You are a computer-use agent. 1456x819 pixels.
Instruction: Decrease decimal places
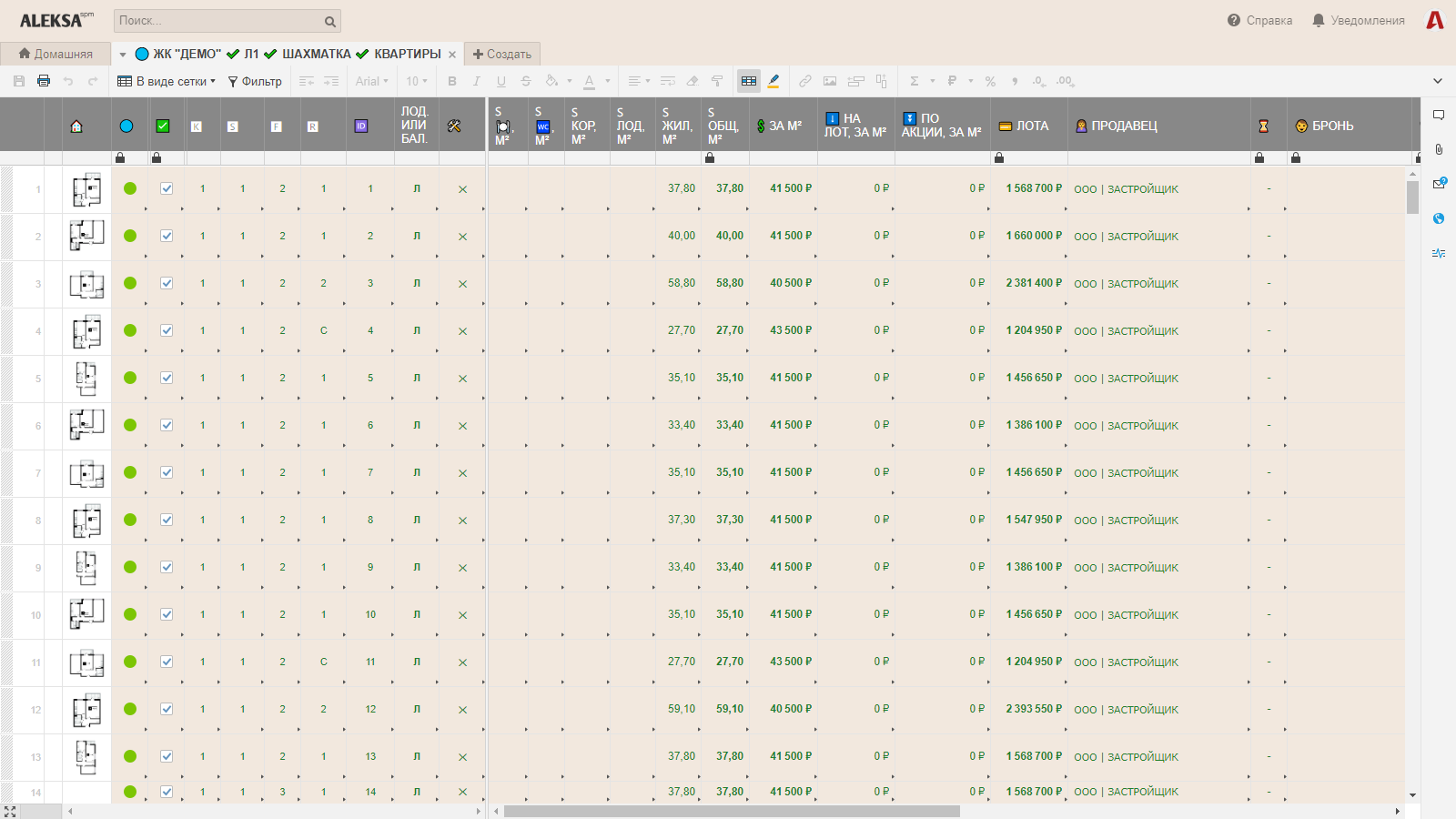coord(1039,81)
